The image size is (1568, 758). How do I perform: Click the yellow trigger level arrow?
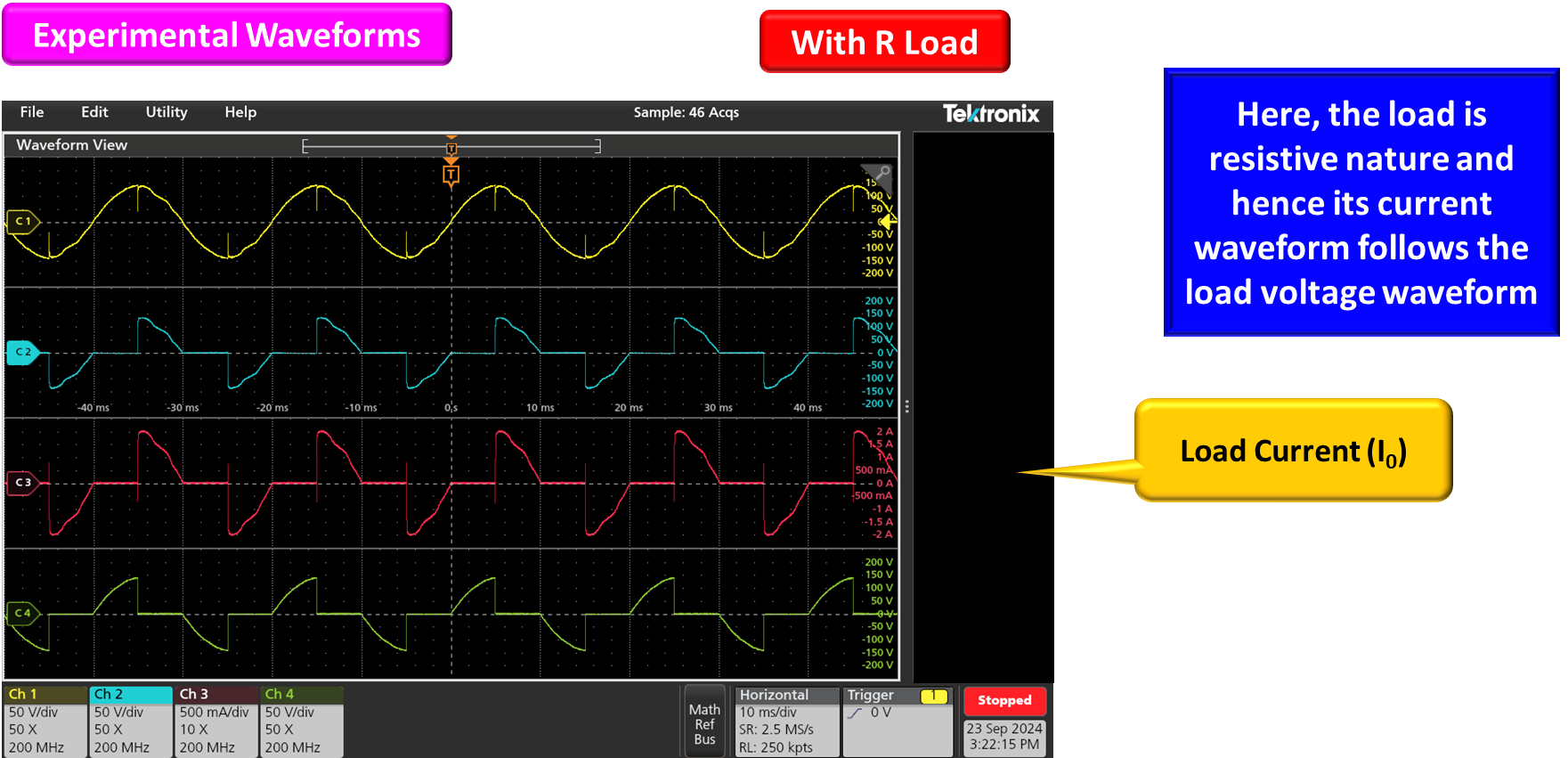pos(888,221)
